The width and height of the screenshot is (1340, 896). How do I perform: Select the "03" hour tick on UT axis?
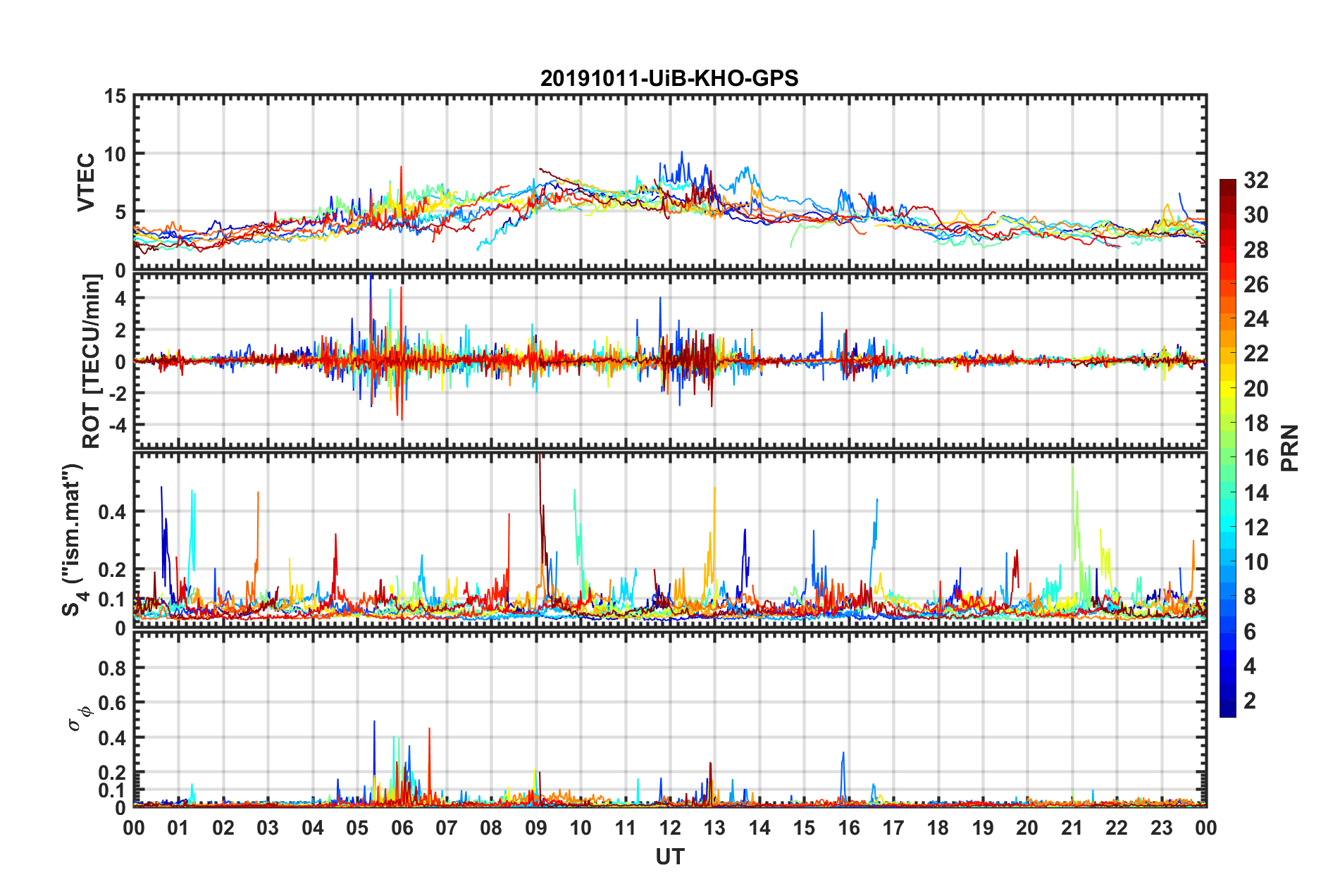(x=268, y=828)
